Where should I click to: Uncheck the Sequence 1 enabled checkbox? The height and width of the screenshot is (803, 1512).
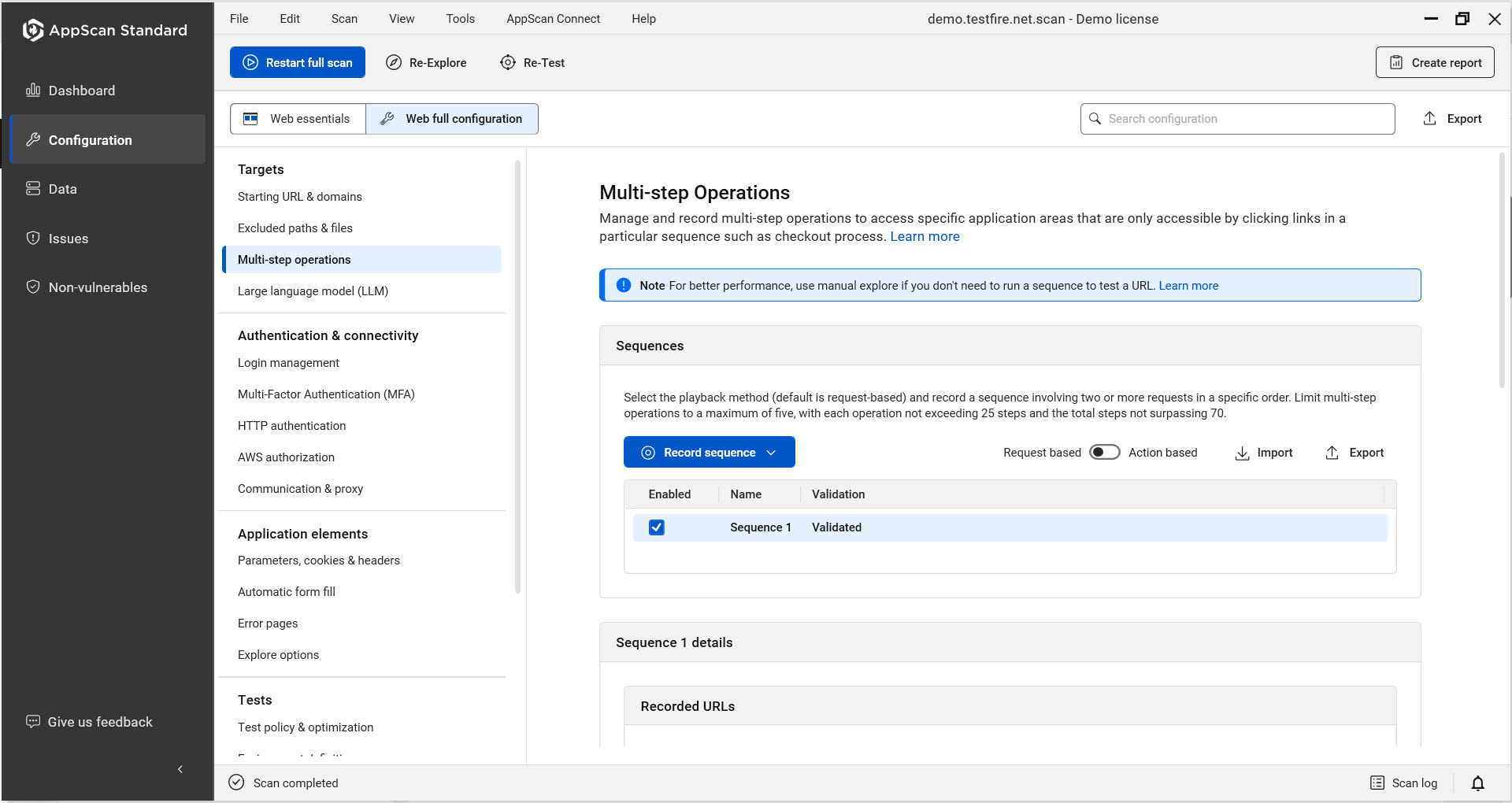click(x=656, y=527)
